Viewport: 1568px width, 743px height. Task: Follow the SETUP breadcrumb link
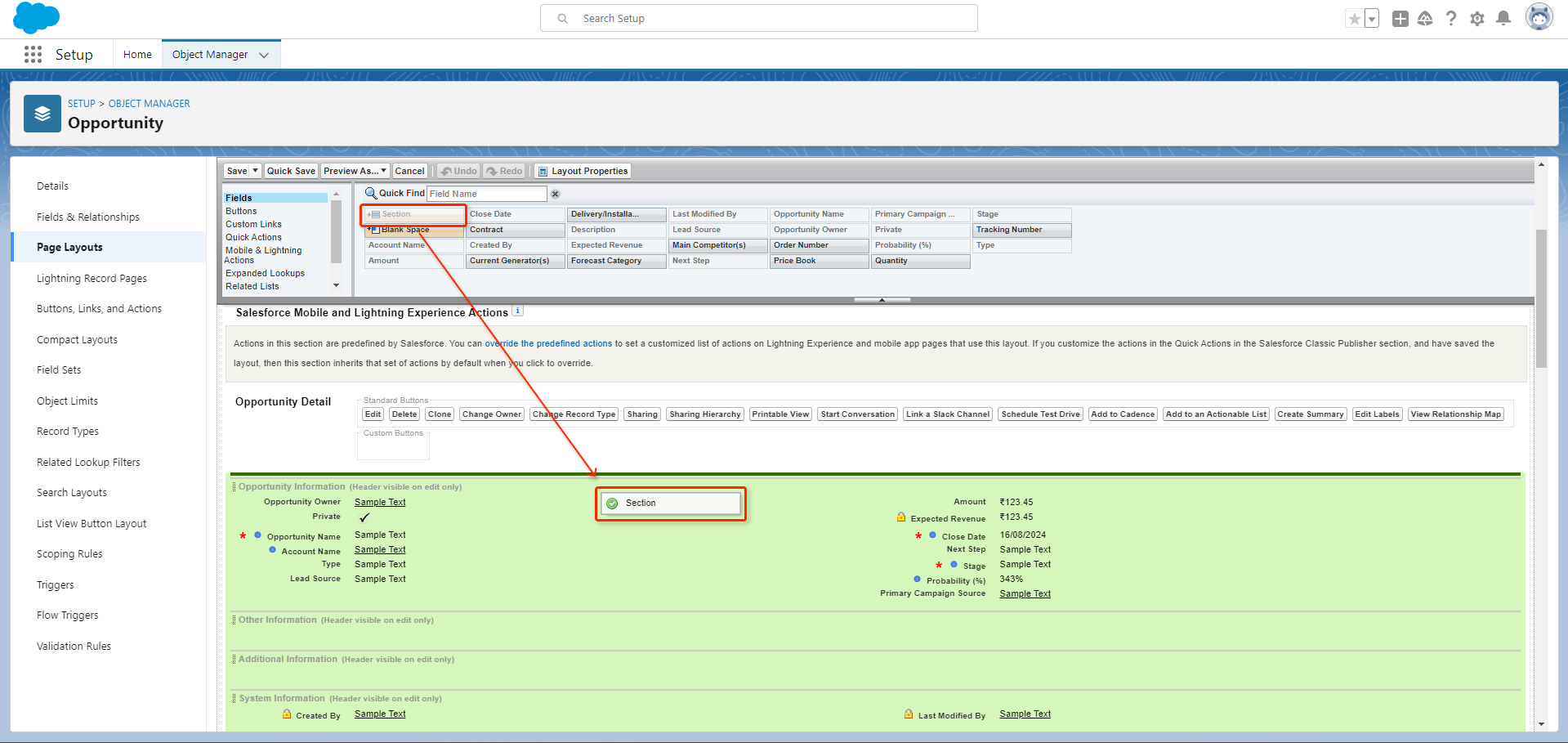click(82, 104)
